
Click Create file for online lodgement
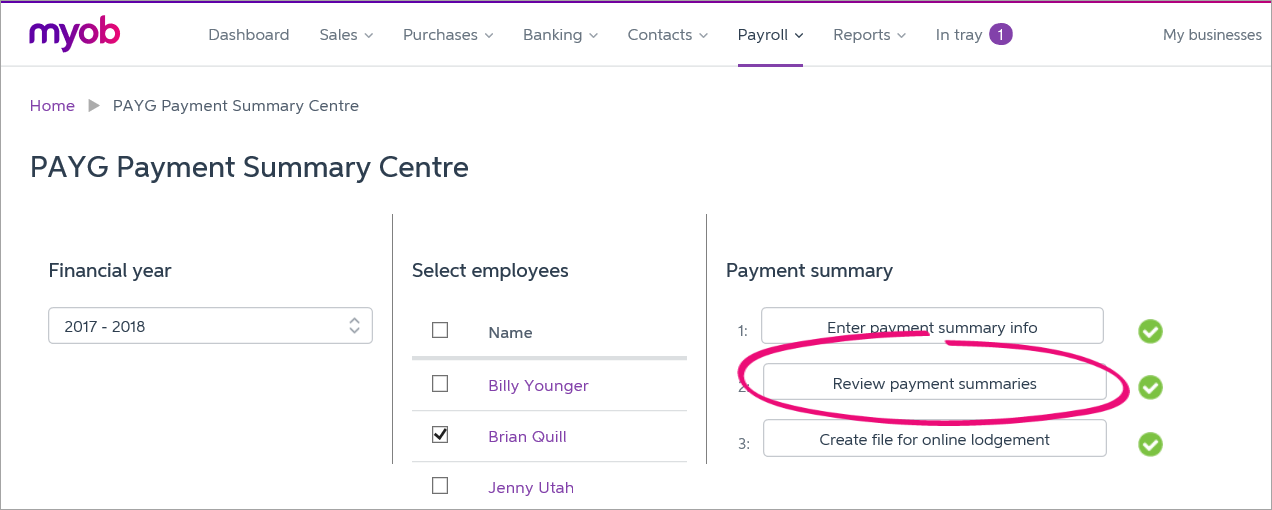pyautogui.click(x=934, y=439)
